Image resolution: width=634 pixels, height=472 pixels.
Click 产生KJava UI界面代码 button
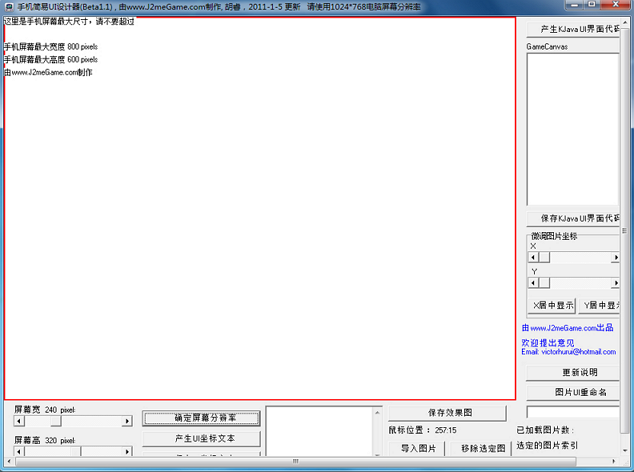[x=573, y=29]
